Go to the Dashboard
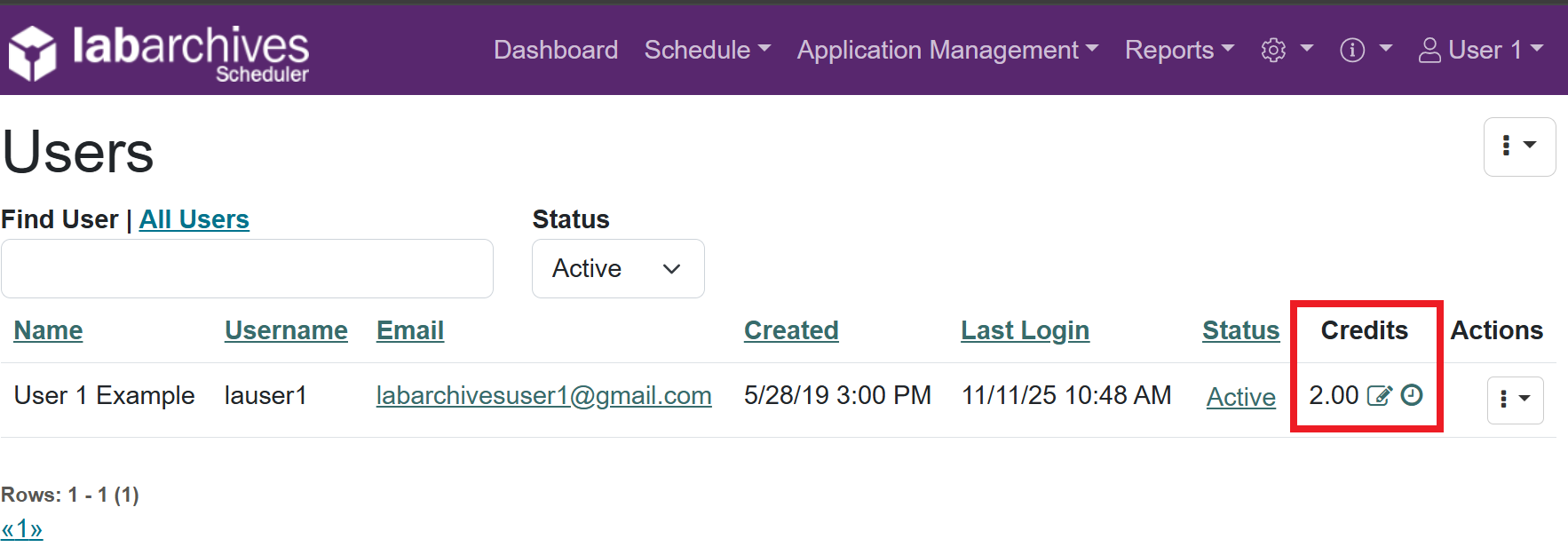Screen dimensions: 1568x547 (x=556, y=50)
